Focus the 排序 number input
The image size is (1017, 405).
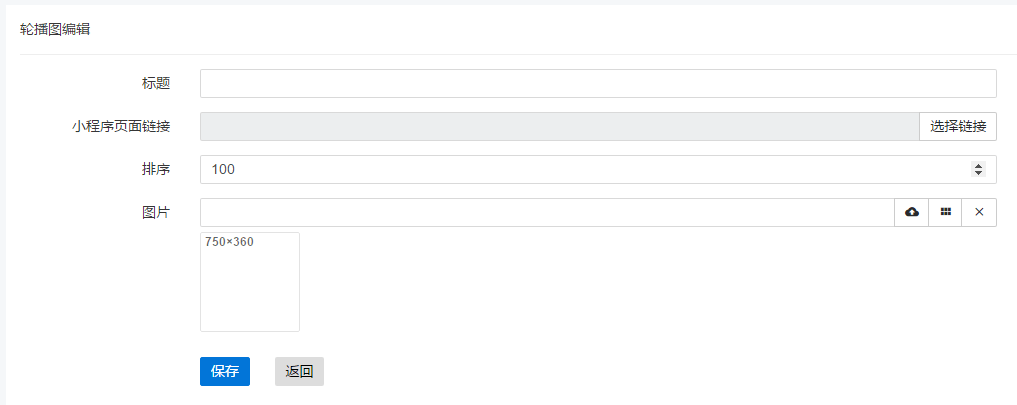[x=598, y=169]
